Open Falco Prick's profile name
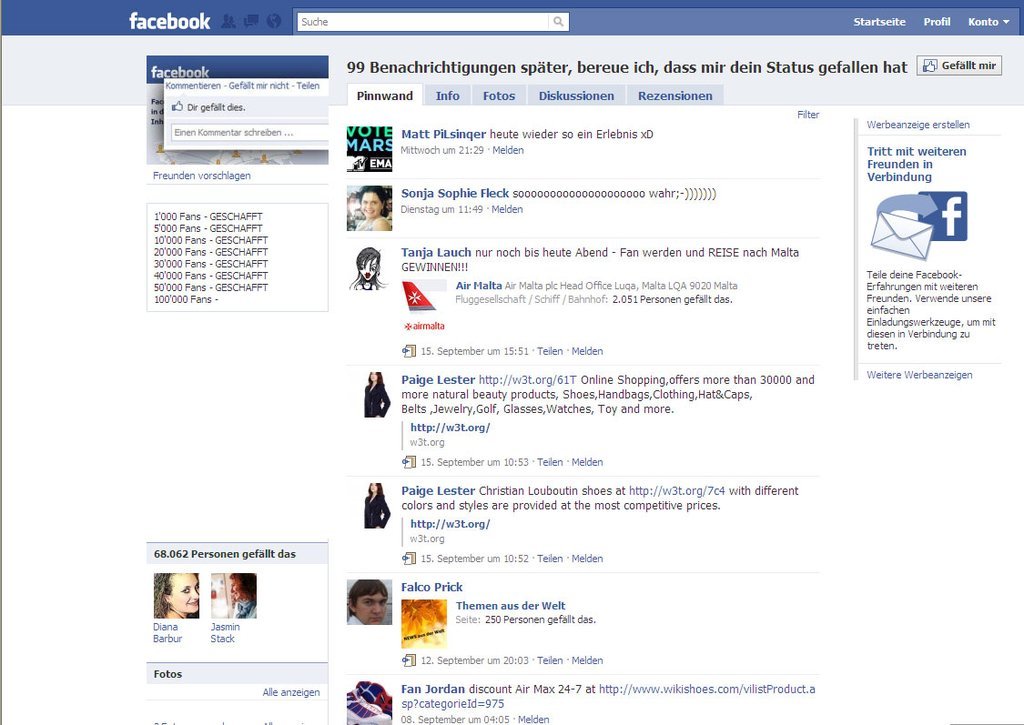Image resolution: width=1024 pixels, height=725 pixels. point(432,587)
